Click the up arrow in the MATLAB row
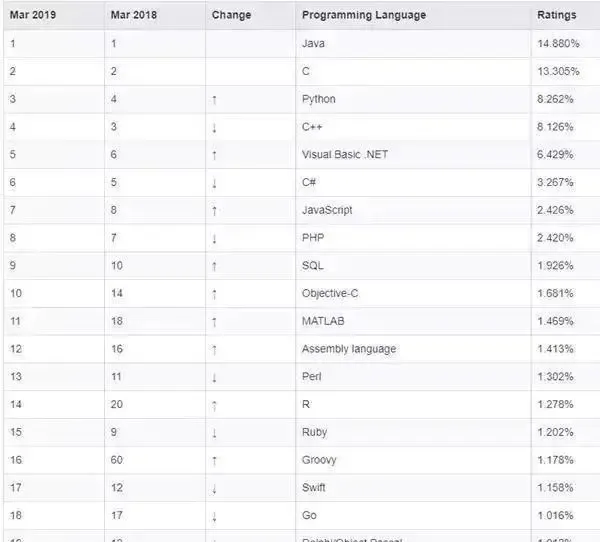Screen dimensions: 600x542 [214, 322]
